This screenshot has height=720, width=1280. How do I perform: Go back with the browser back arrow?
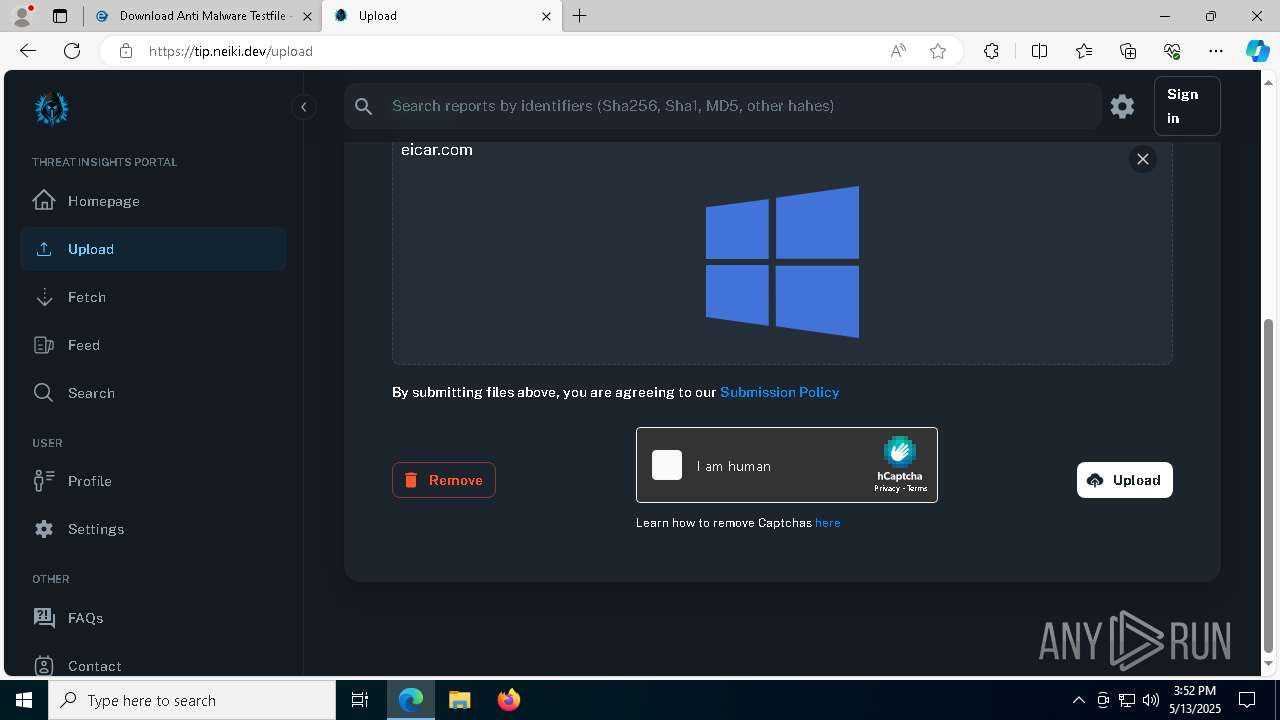28,51
